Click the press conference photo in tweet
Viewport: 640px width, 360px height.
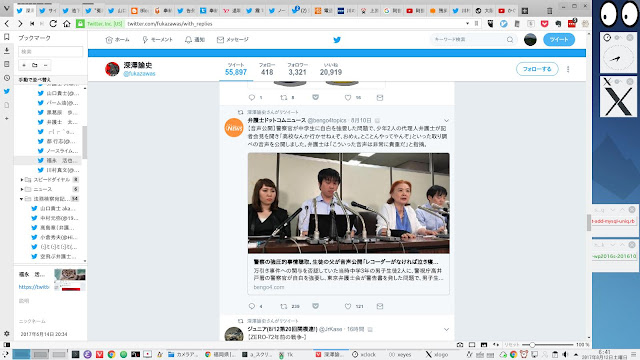pos(349,203)
